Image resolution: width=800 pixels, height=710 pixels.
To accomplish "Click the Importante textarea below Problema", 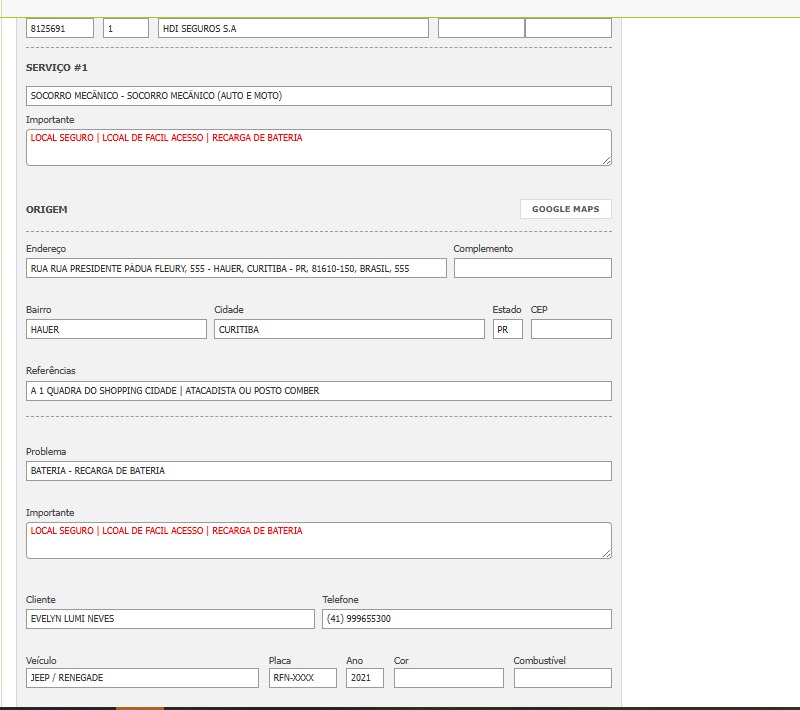I will click(x=318, y=541).
